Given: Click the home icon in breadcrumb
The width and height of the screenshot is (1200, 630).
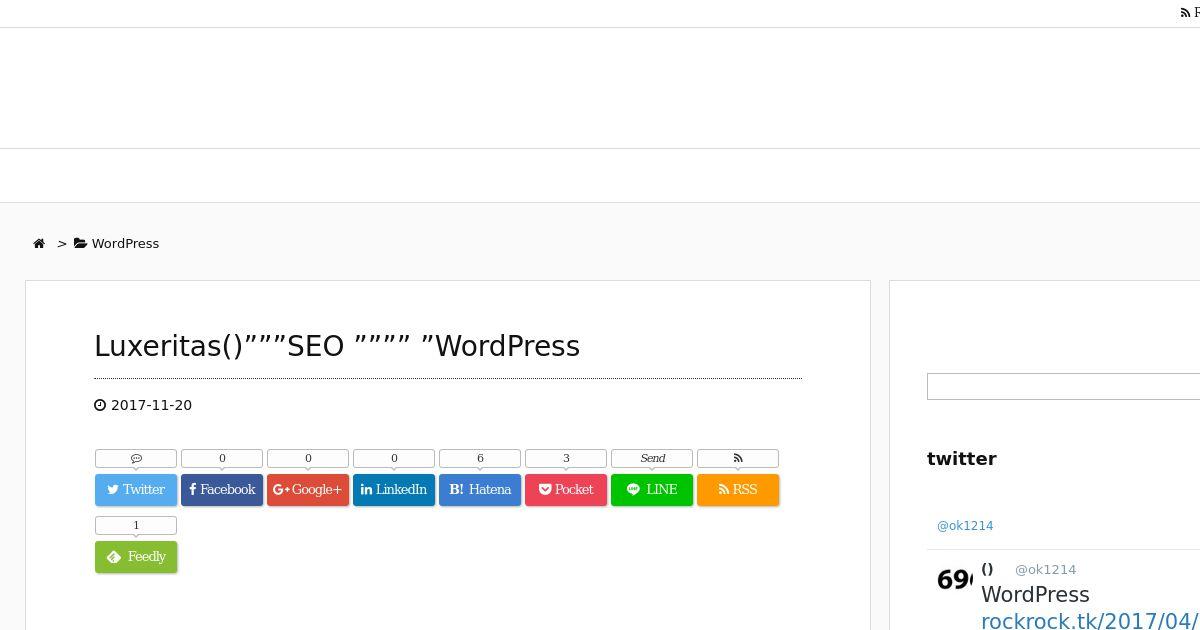Looking at the screenshot, I should 39,243.
